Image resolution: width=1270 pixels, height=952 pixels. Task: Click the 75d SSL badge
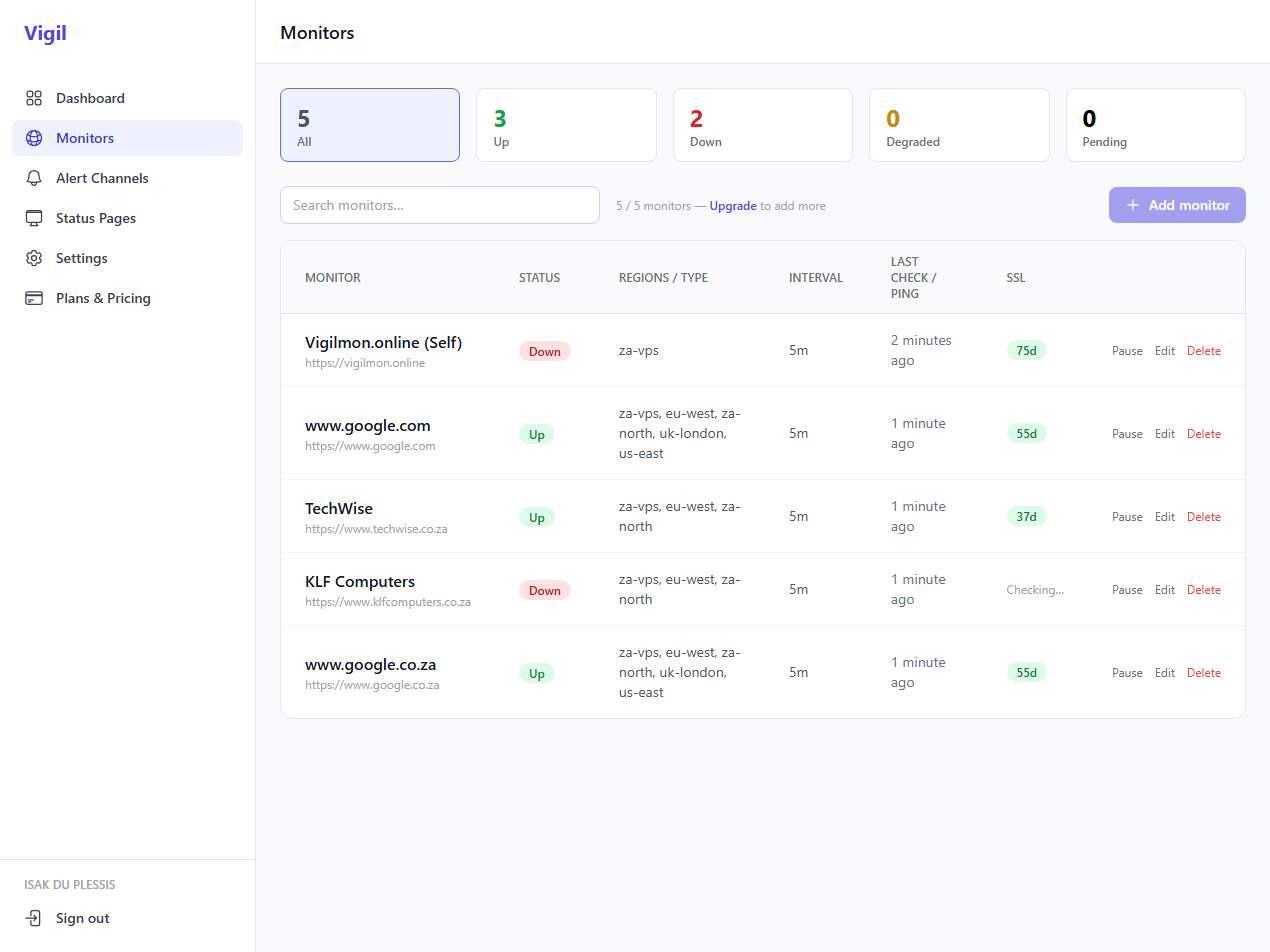coord(1026,350)
